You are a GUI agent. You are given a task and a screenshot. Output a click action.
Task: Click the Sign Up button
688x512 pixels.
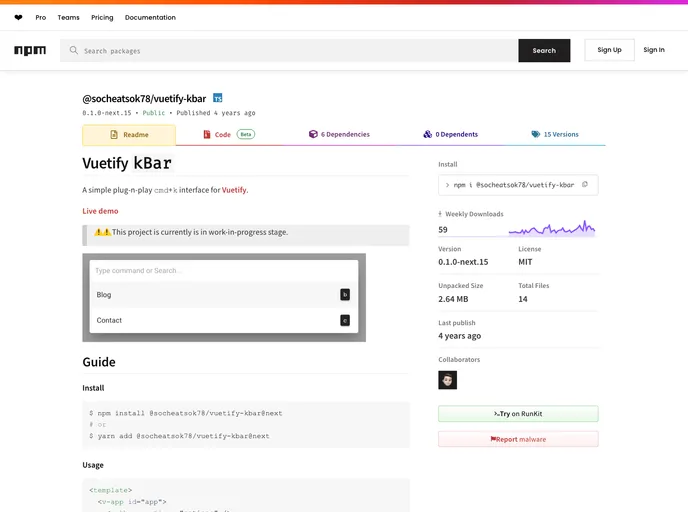pyautogui.click(x=609, y=50)
